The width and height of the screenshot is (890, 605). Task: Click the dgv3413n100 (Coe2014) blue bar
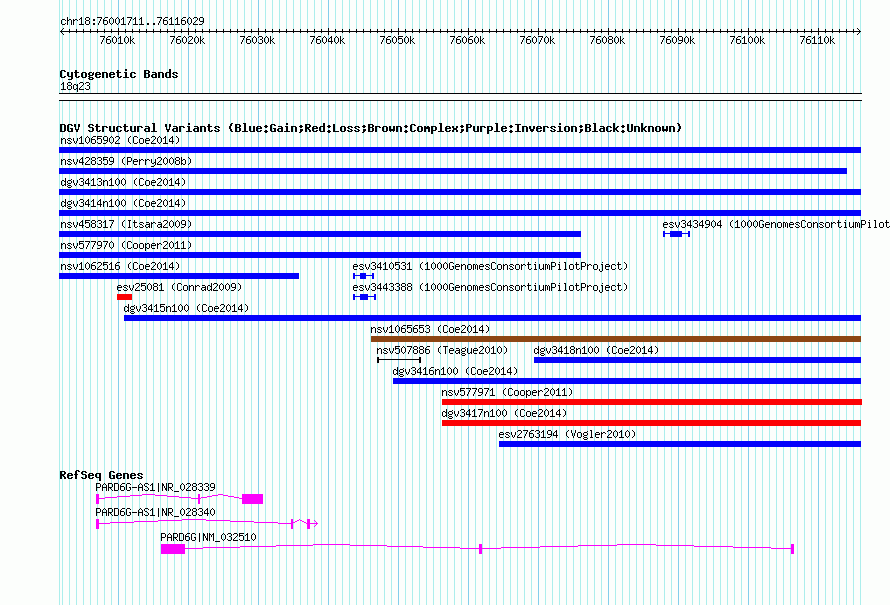click(x=460, y=192)
